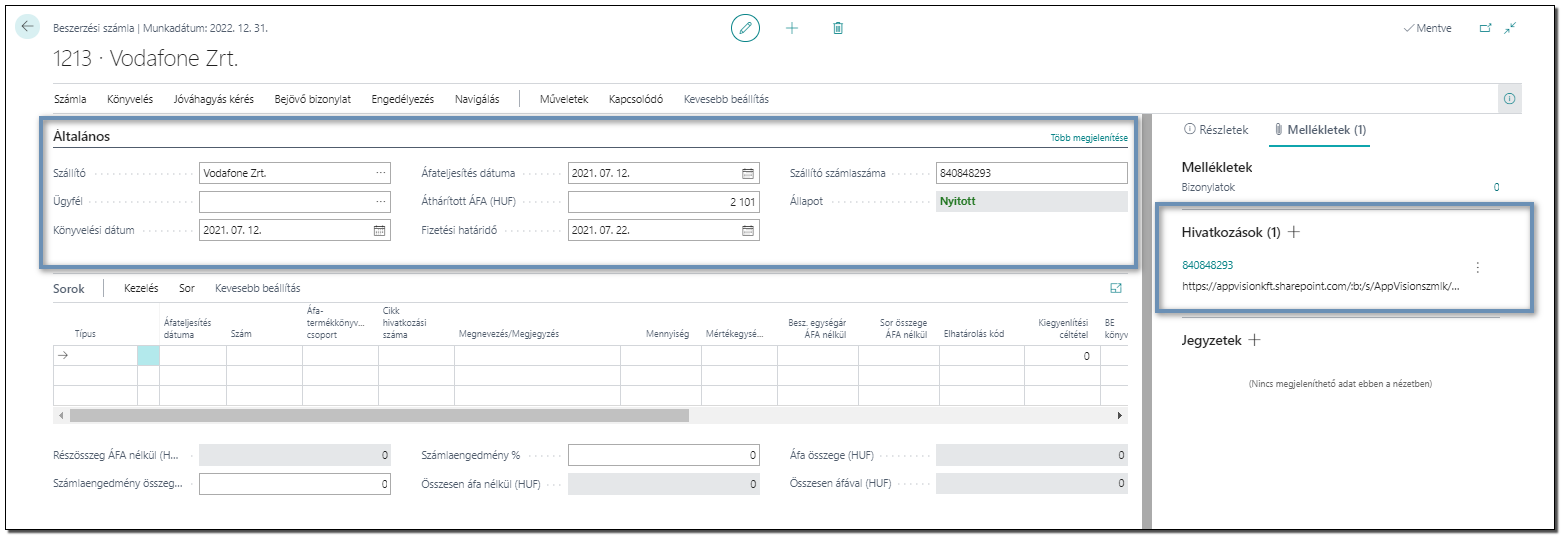Click Bizonylatok count 0 link
The image size is (1561, 536).
pos(1496,187)
